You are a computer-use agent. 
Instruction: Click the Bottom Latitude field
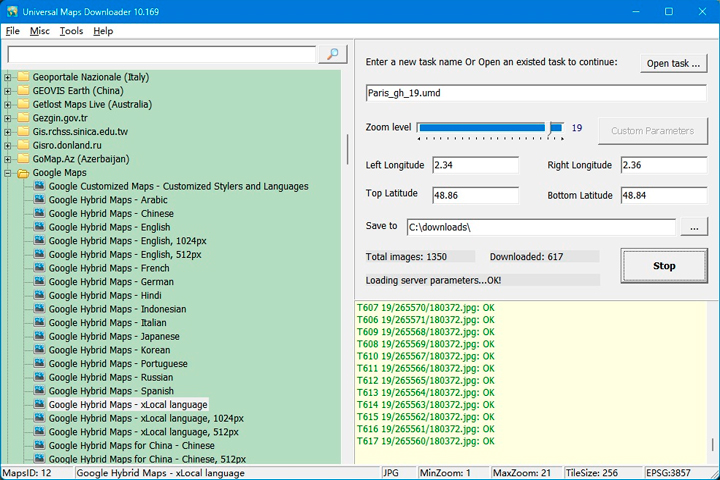pos(664,195)
